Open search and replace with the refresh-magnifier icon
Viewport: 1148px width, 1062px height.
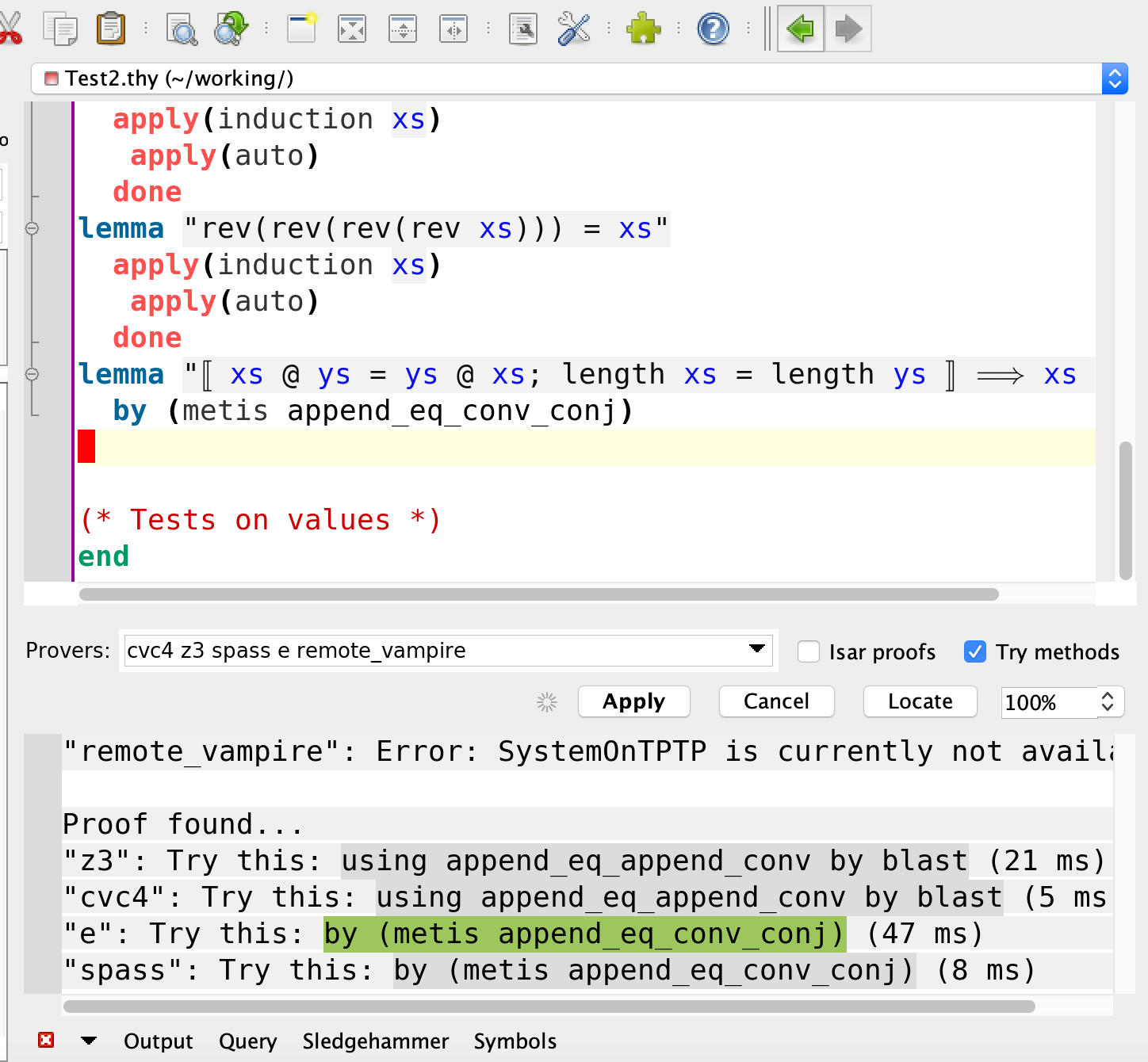[x=229, y=28]
